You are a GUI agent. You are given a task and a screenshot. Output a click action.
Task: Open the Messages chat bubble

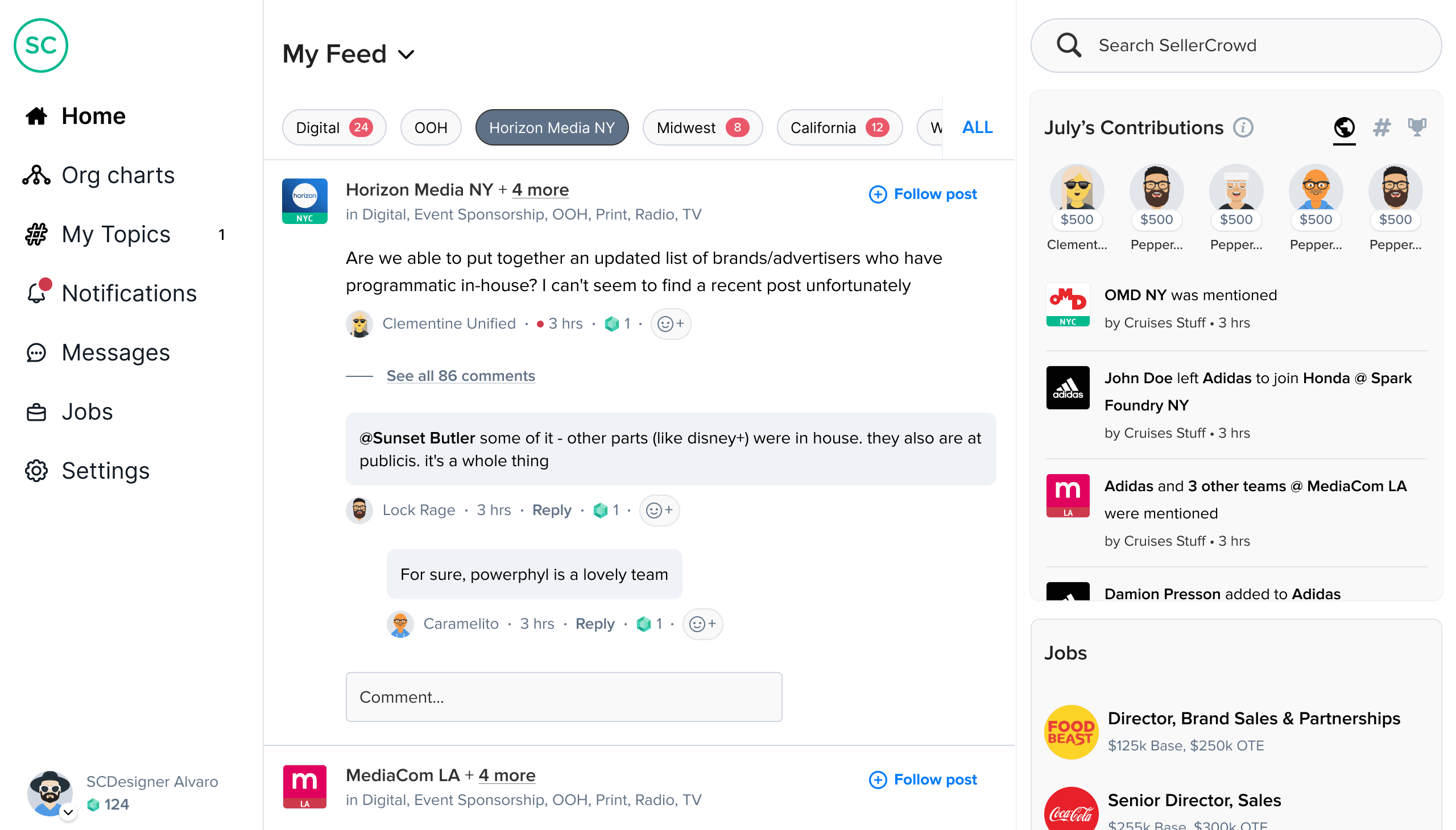pyautogui.click(x=36, y=353)
